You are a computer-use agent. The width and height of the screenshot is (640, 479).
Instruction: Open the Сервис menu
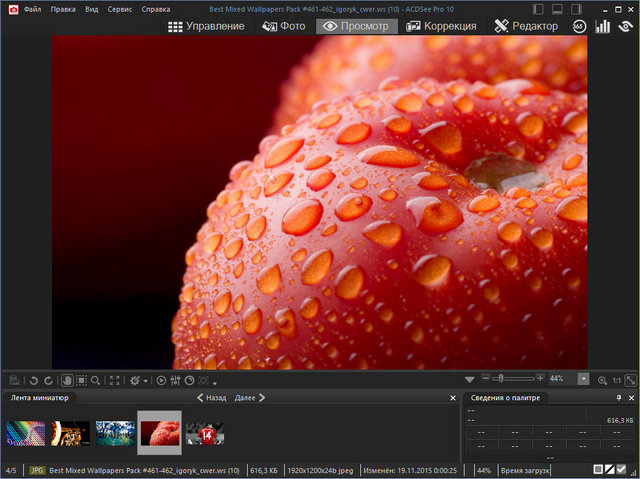coord(119,9)
